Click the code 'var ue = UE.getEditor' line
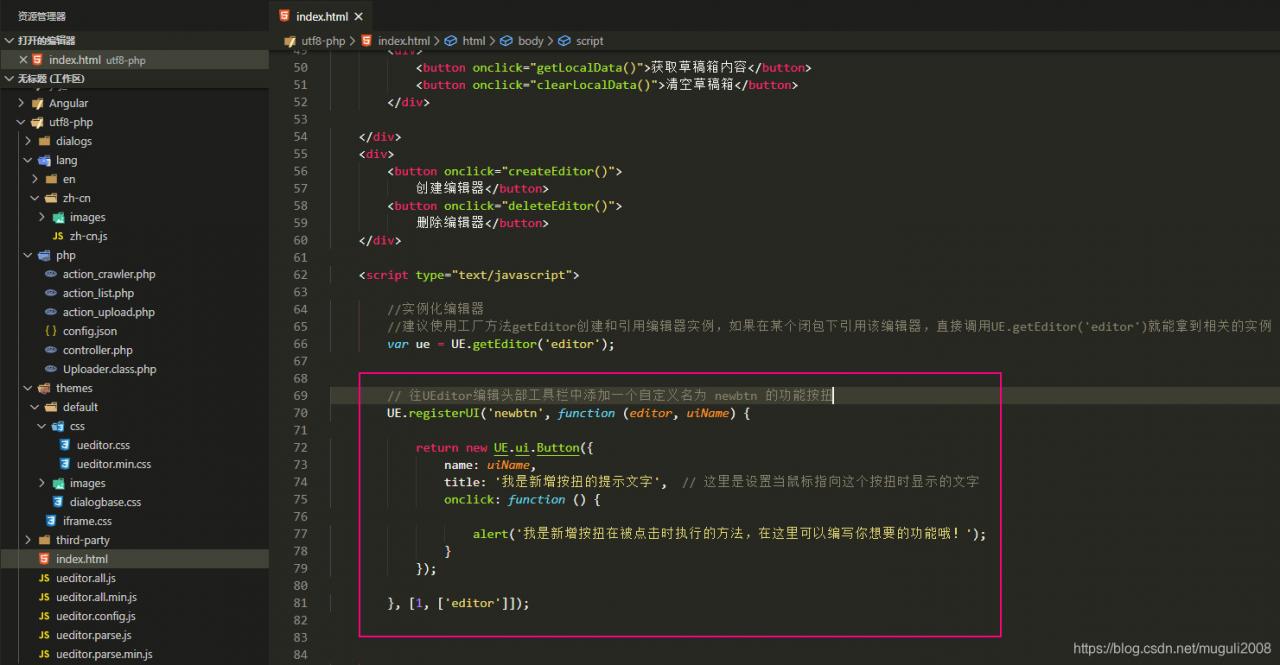 click(500, 344)
